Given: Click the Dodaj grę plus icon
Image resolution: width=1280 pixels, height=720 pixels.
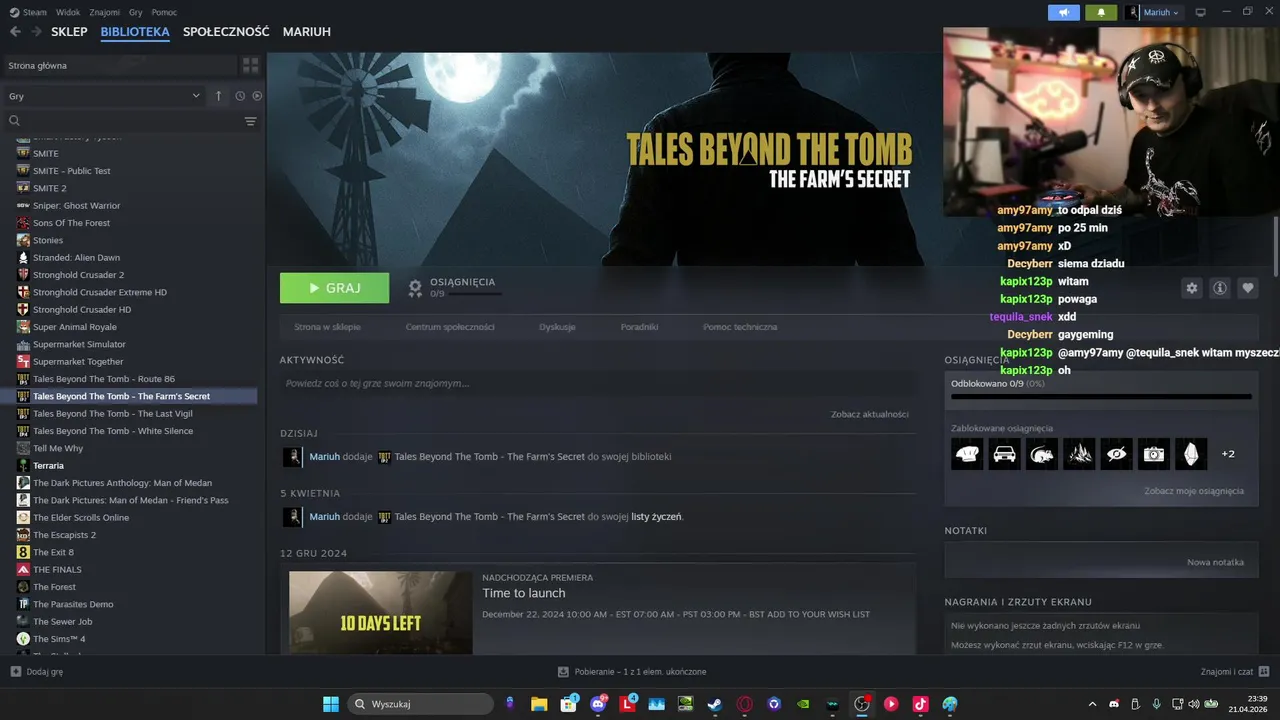Looking at the screenshot, I should (x=15, y=671).
